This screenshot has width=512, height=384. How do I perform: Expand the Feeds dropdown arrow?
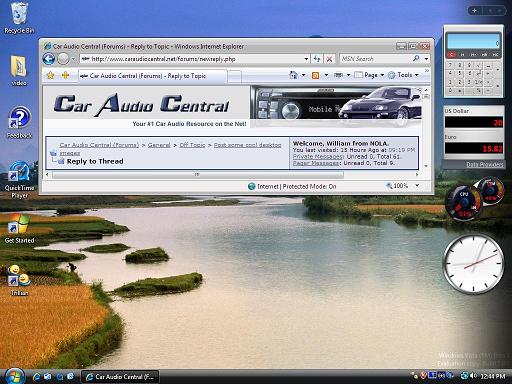(326, 75)
